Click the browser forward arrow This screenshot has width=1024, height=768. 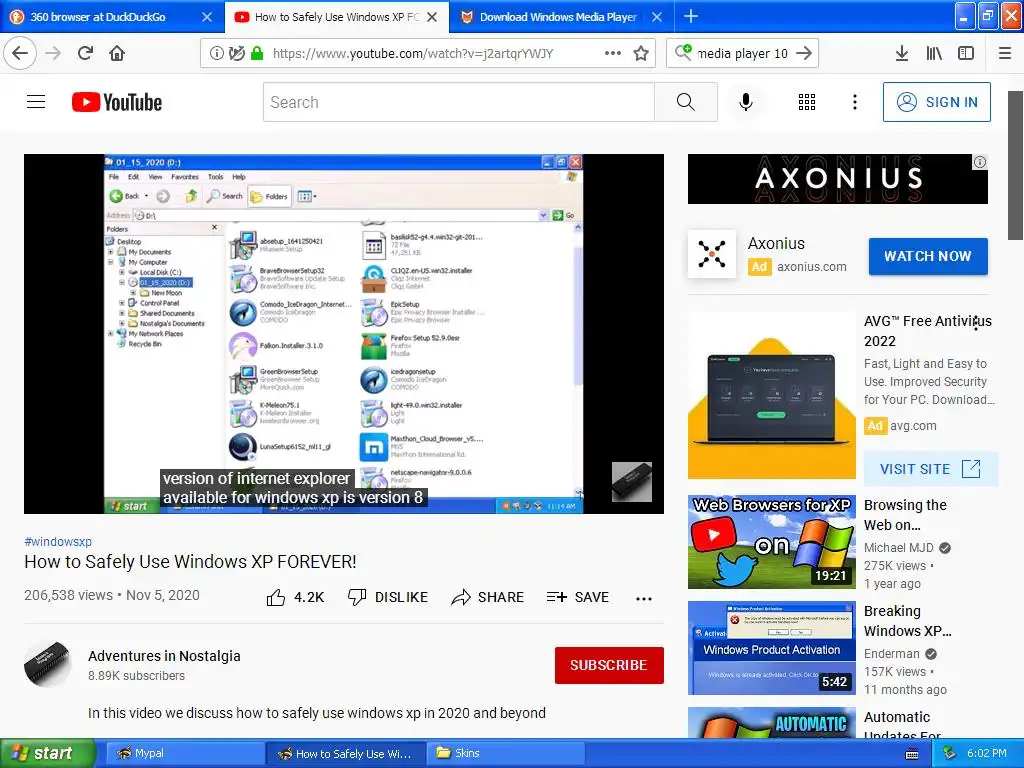54,53
